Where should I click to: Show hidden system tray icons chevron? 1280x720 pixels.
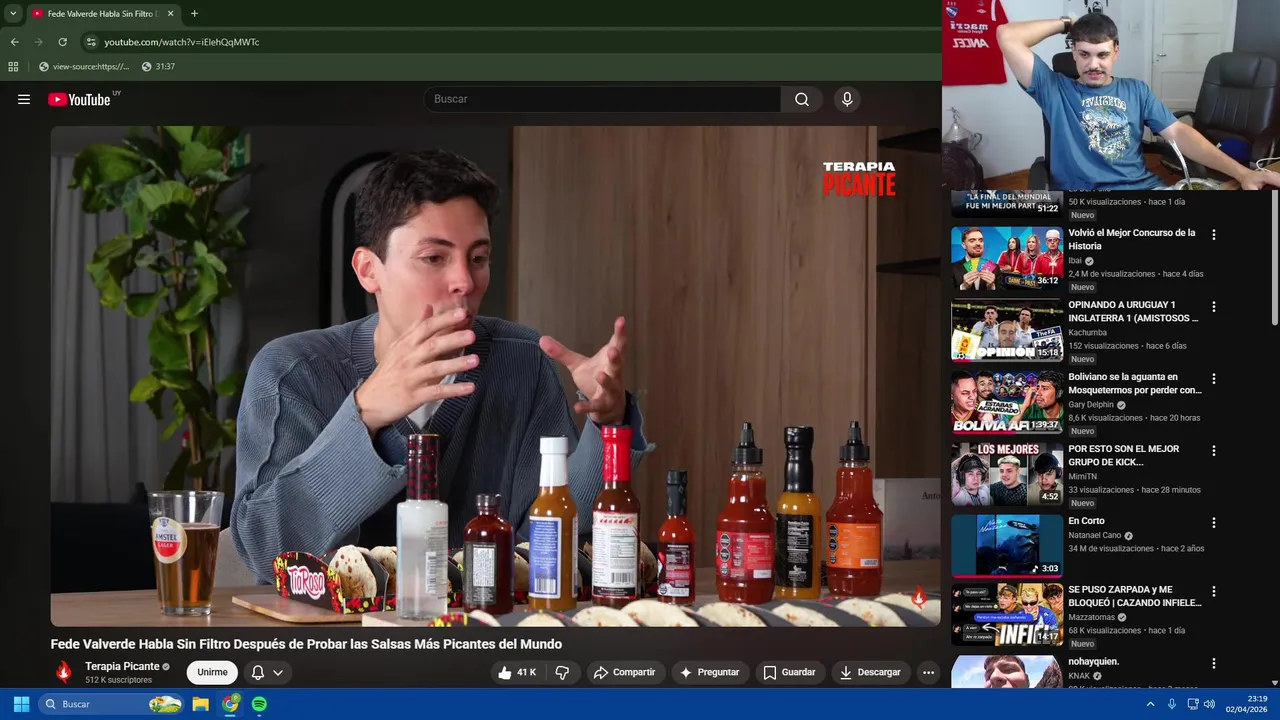[1150, 704]
